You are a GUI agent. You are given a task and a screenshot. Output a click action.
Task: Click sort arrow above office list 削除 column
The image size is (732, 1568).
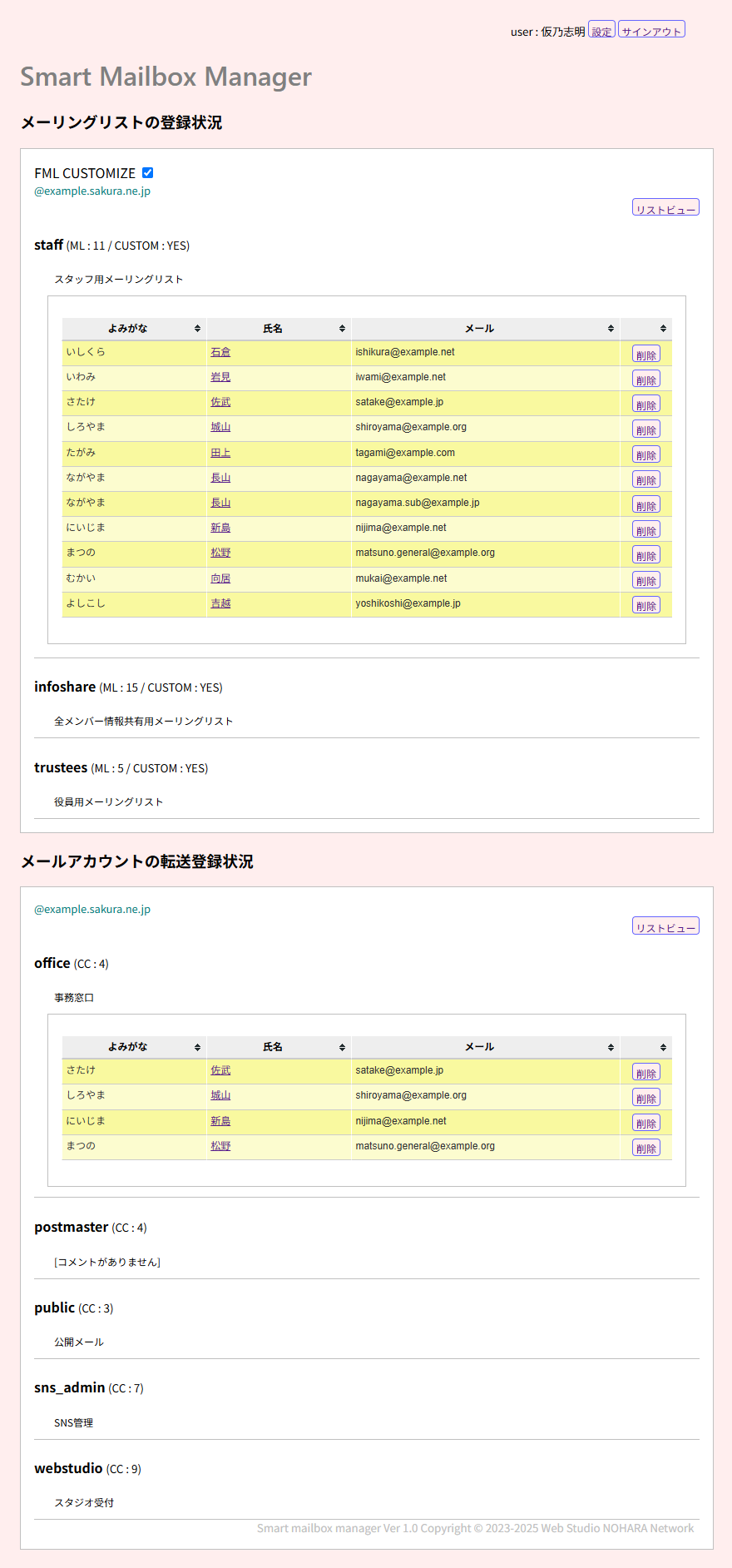point(663,1047)
